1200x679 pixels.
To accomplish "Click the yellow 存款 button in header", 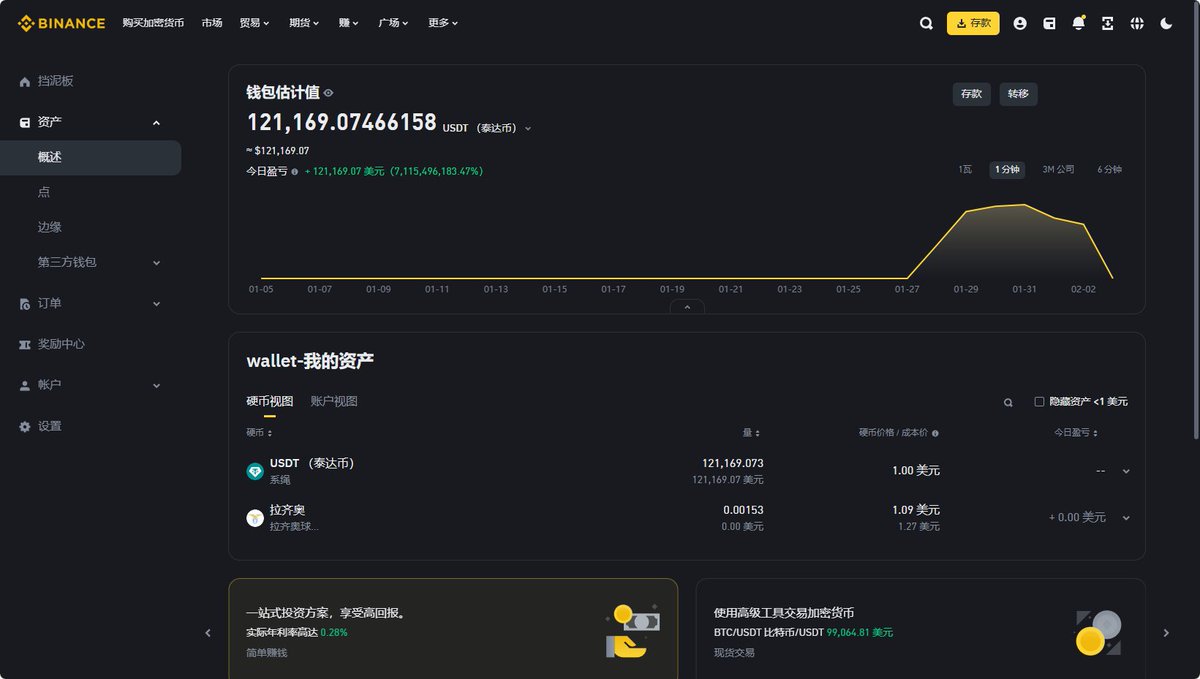I will (x=973, y=23).
